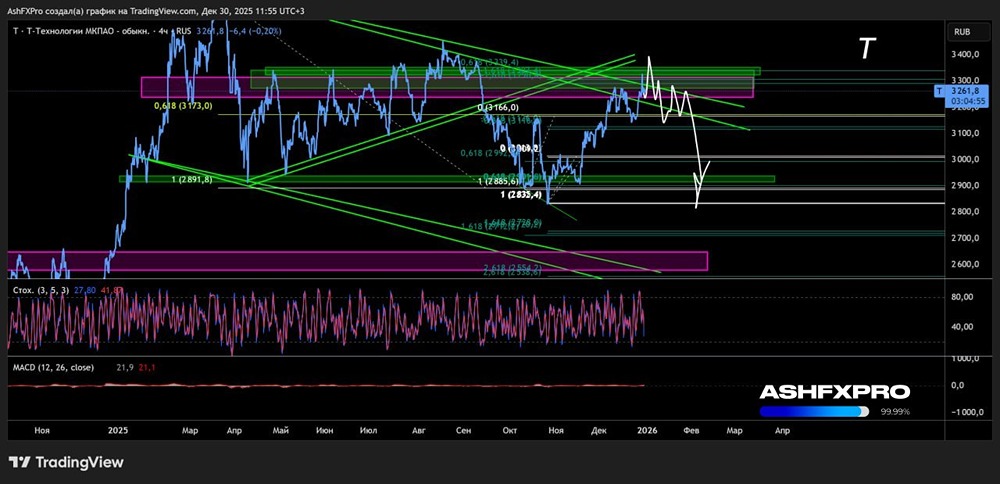The height and width of the screenshot is (484, 1000).
Task: Click the 2025 label on time axis
Action: pos(118,430)
